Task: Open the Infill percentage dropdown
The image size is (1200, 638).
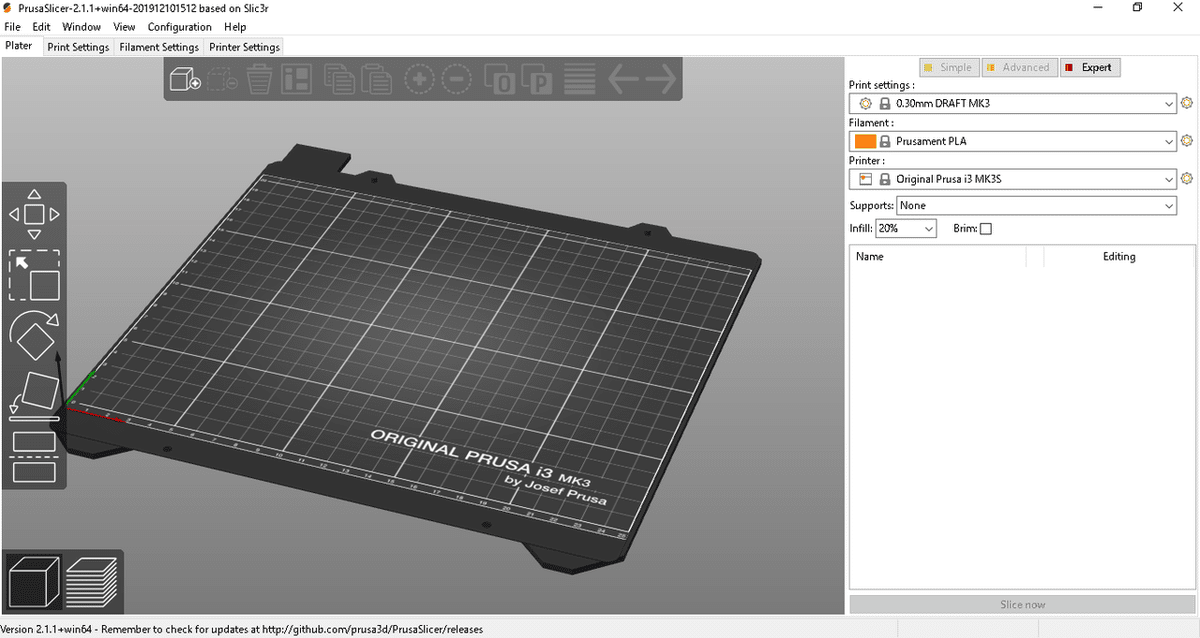Action: (906, 229)
